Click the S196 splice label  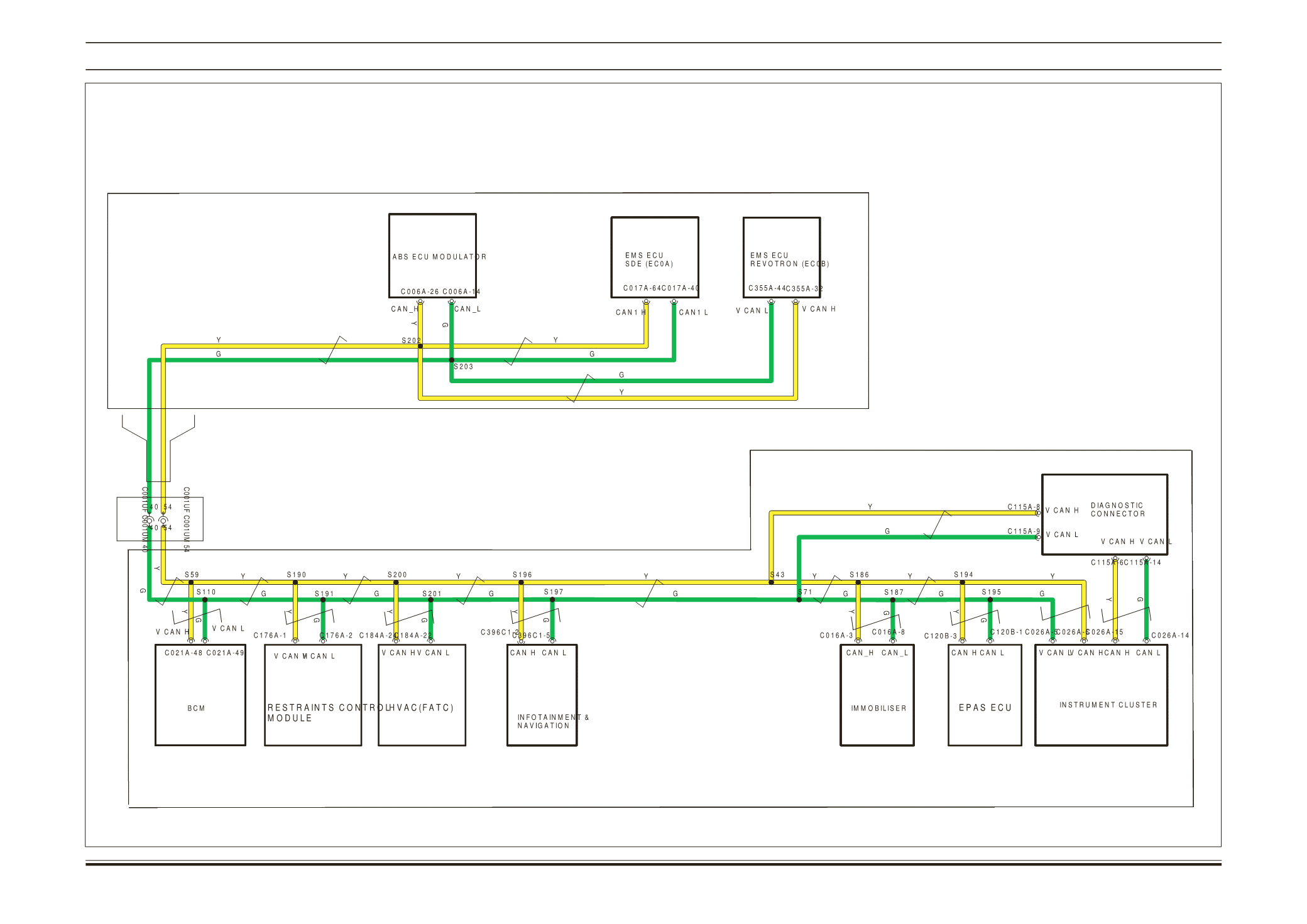pyautogui.click(x=522, y=575)
